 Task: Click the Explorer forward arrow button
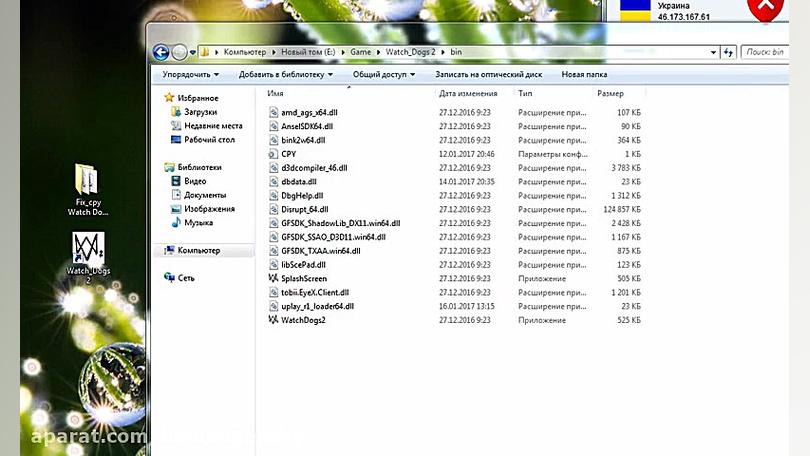tap(179, 52)
